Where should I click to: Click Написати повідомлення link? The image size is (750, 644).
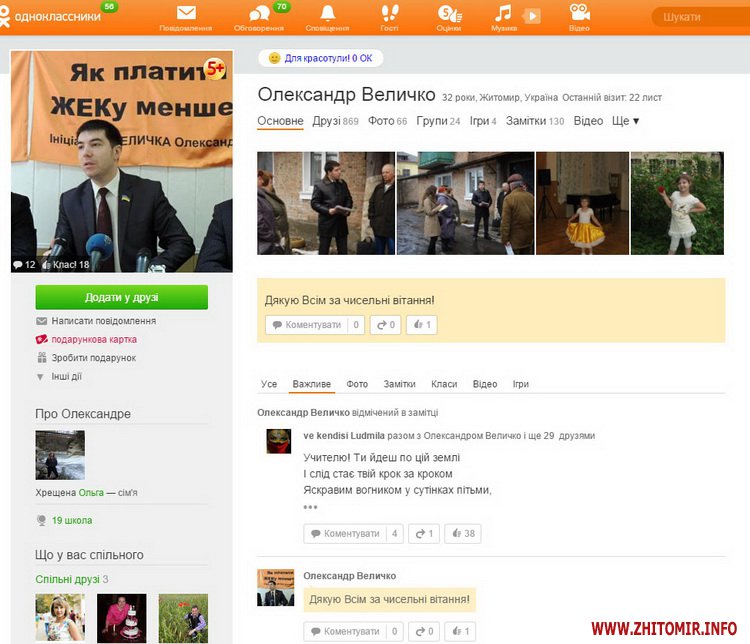tap(103, 321)
